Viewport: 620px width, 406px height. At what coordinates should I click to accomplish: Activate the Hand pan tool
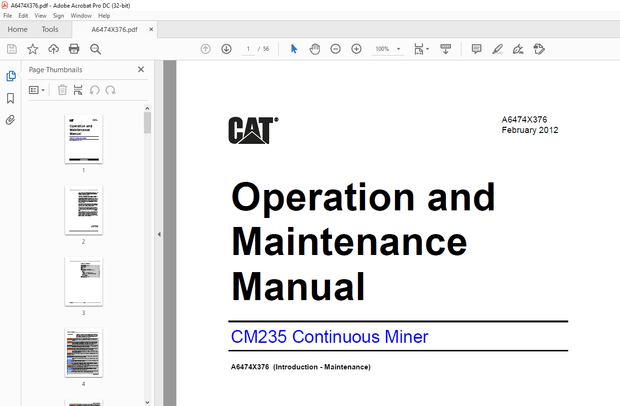click(x=315, y=49)
